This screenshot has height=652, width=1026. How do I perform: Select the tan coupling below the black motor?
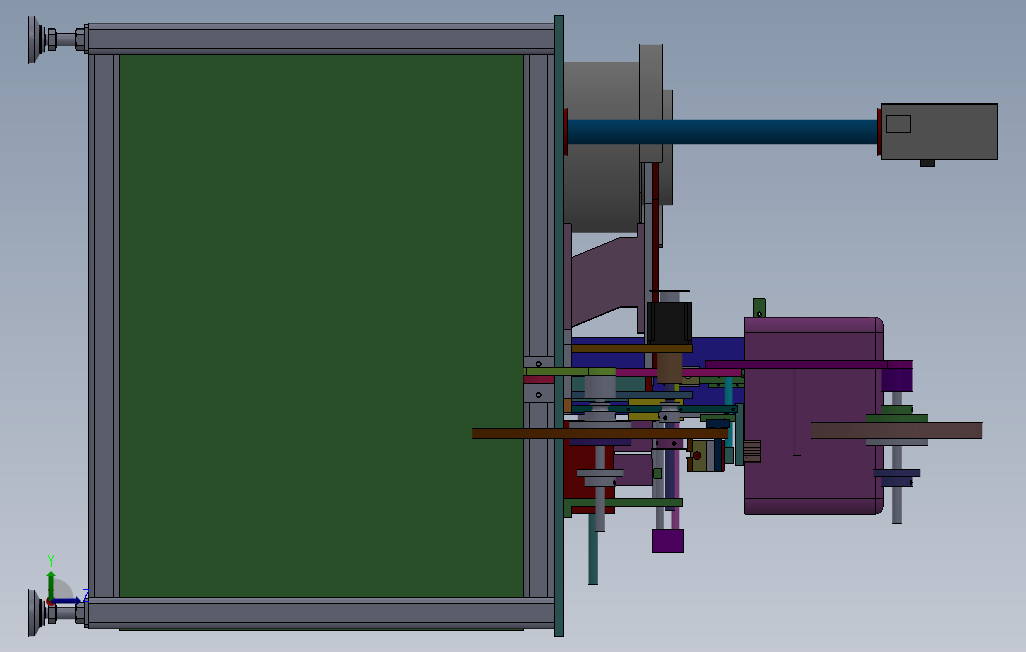669,367
